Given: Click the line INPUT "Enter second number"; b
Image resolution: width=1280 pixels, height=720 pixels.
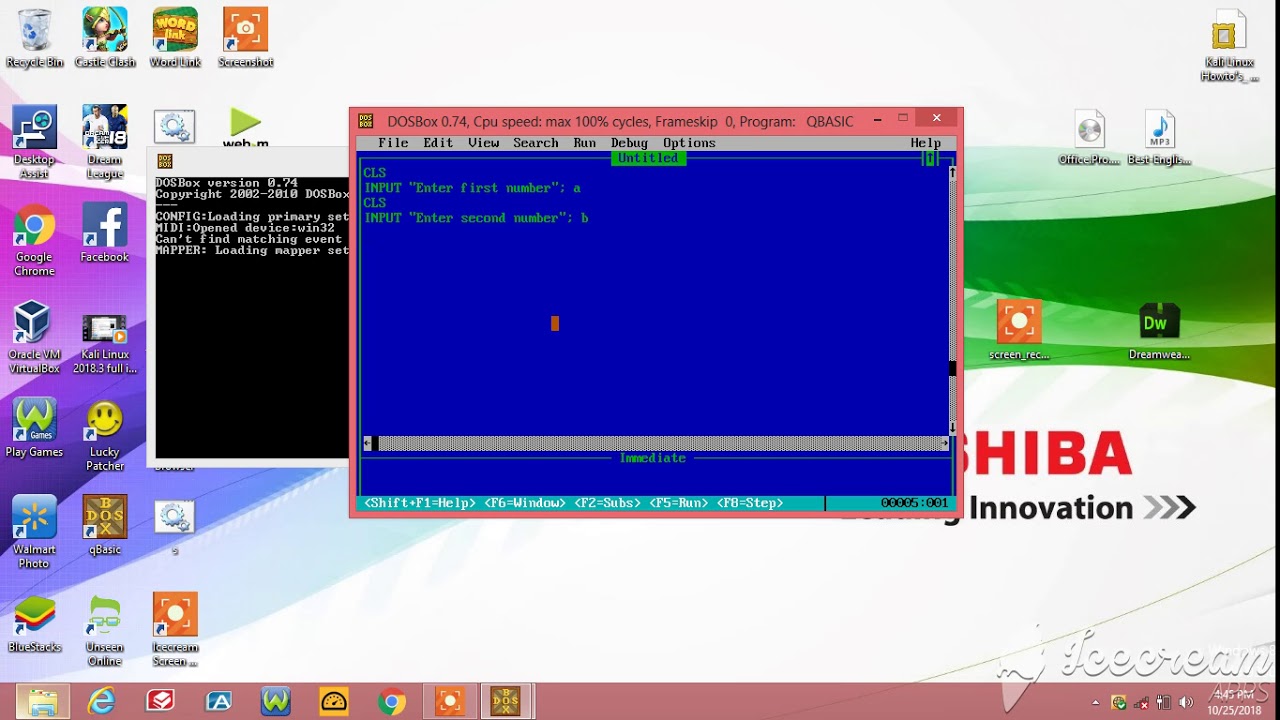Looking at the screenshot, I should tap(476, 218).
